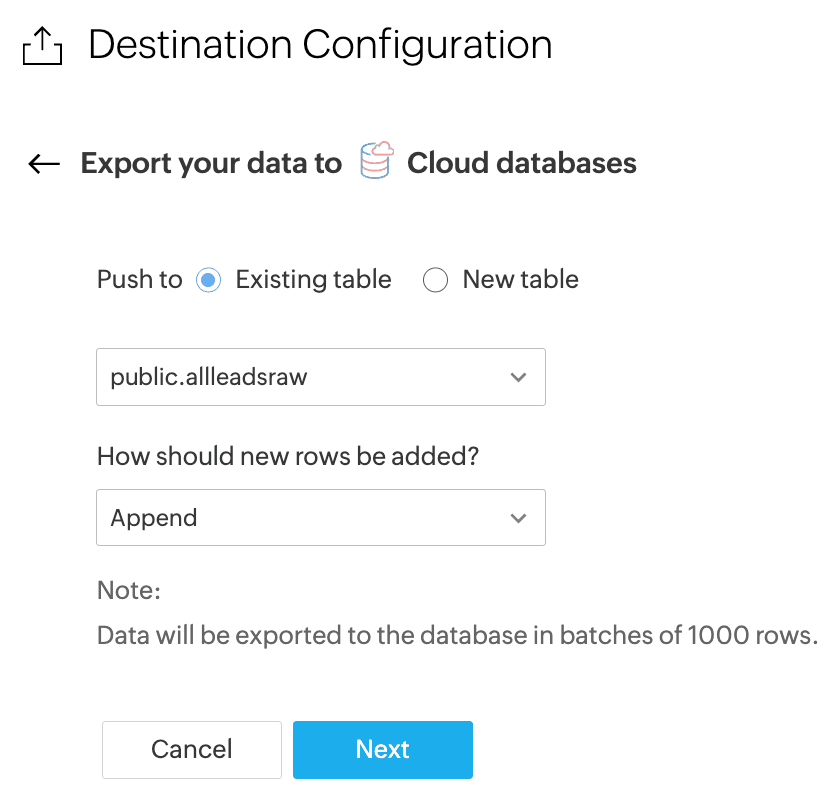Viewport: 840px width, 798px height.
Task: Click the 'Push to' label
Action: 139,280
